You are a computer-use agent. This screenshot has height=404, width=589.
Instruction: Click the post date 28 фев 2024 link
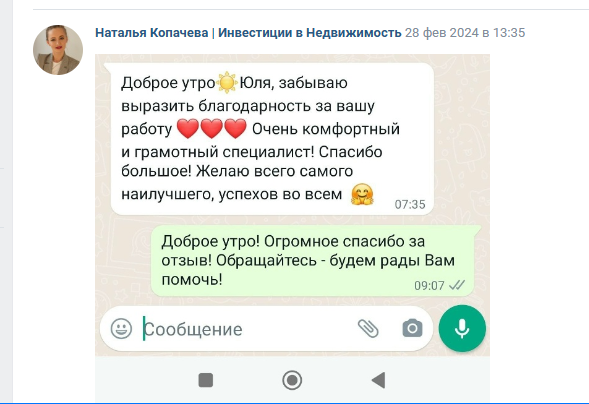coord(465,33)
